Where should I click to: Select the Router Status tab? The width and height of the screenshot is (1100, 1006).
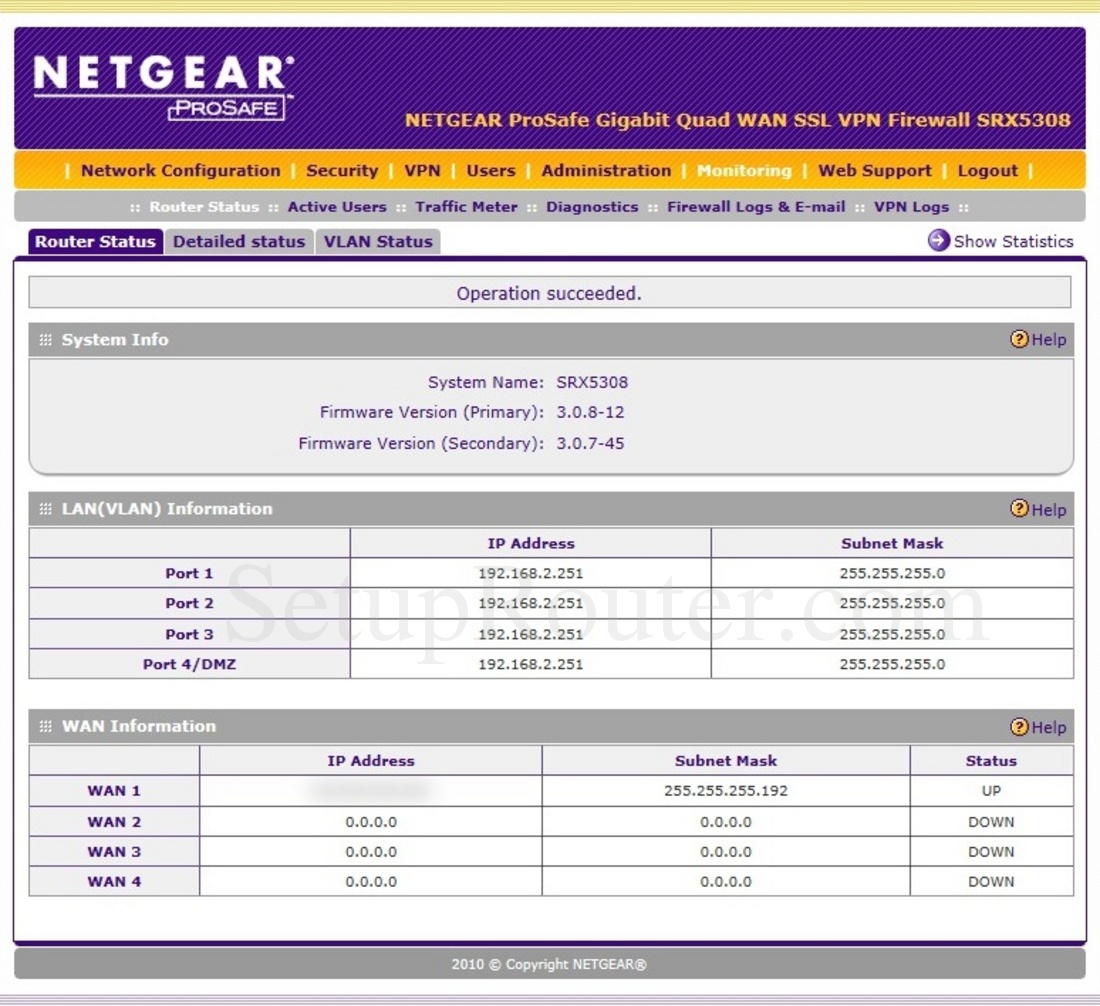95,241
